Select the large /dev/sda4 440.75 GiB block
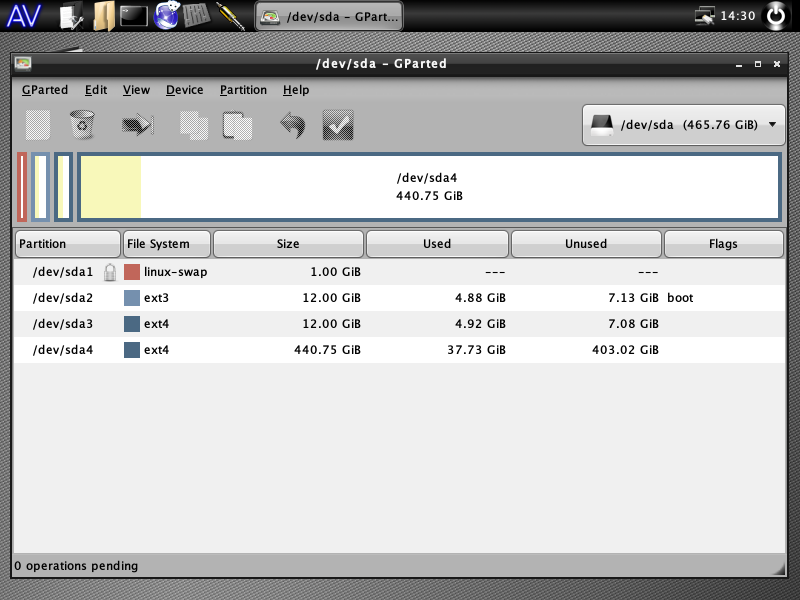800x600 pixels. coord(429,187)
